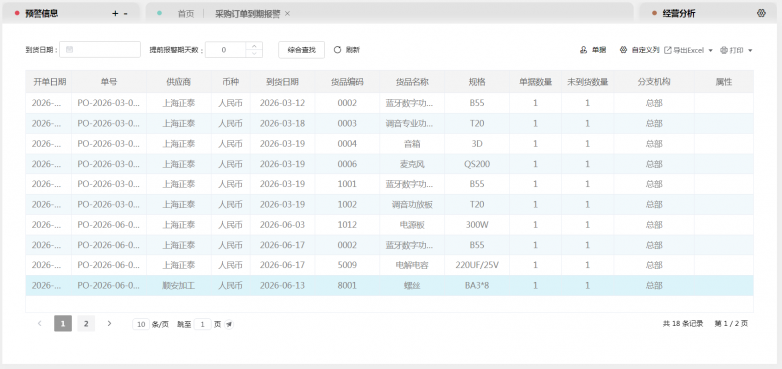Expand the 导出Excel dropdown arrow
The height and width of the screenshot is (369, 782).
click(x=711, y=50)
